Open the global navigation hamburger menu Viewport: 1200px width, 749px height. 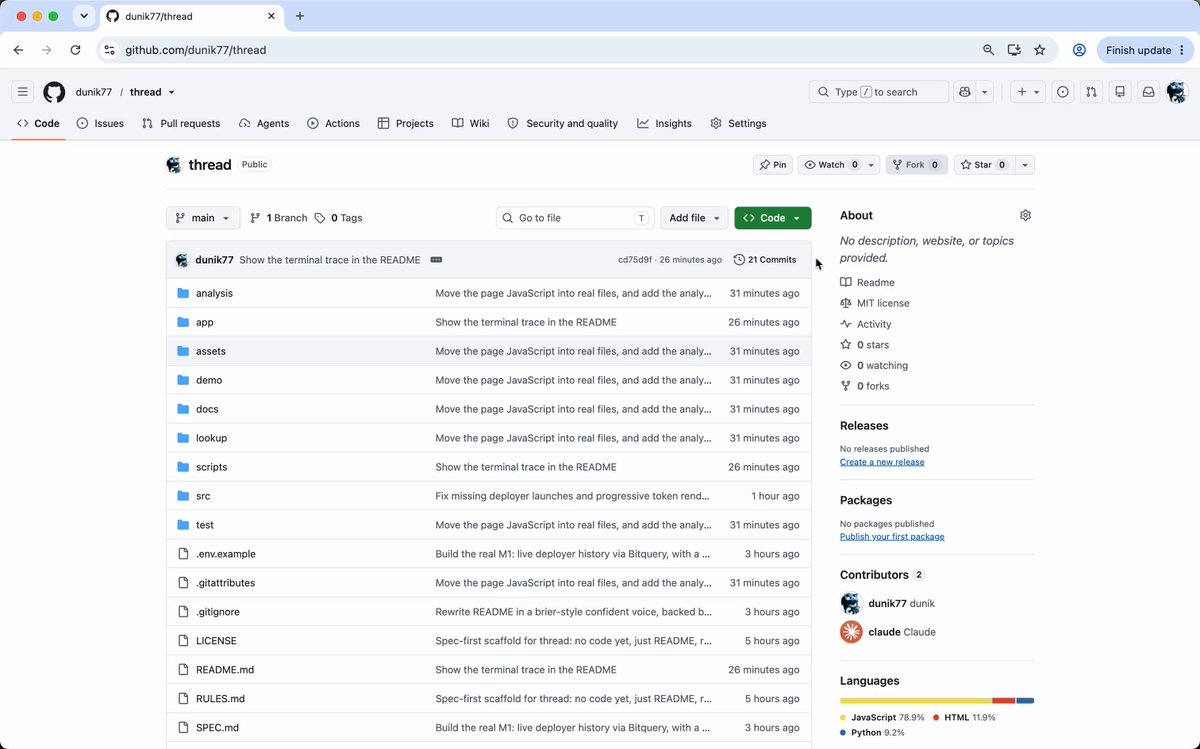tap(23, 92)
